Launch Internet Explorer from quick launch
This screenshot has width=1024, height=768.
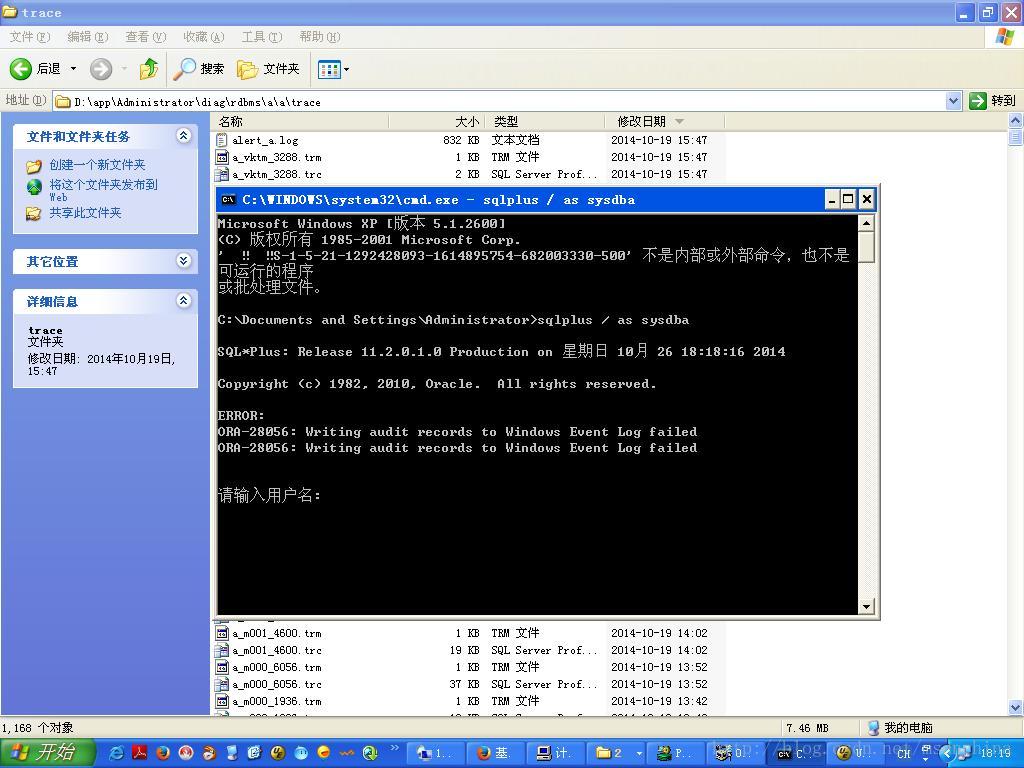[x=116, y=753]
